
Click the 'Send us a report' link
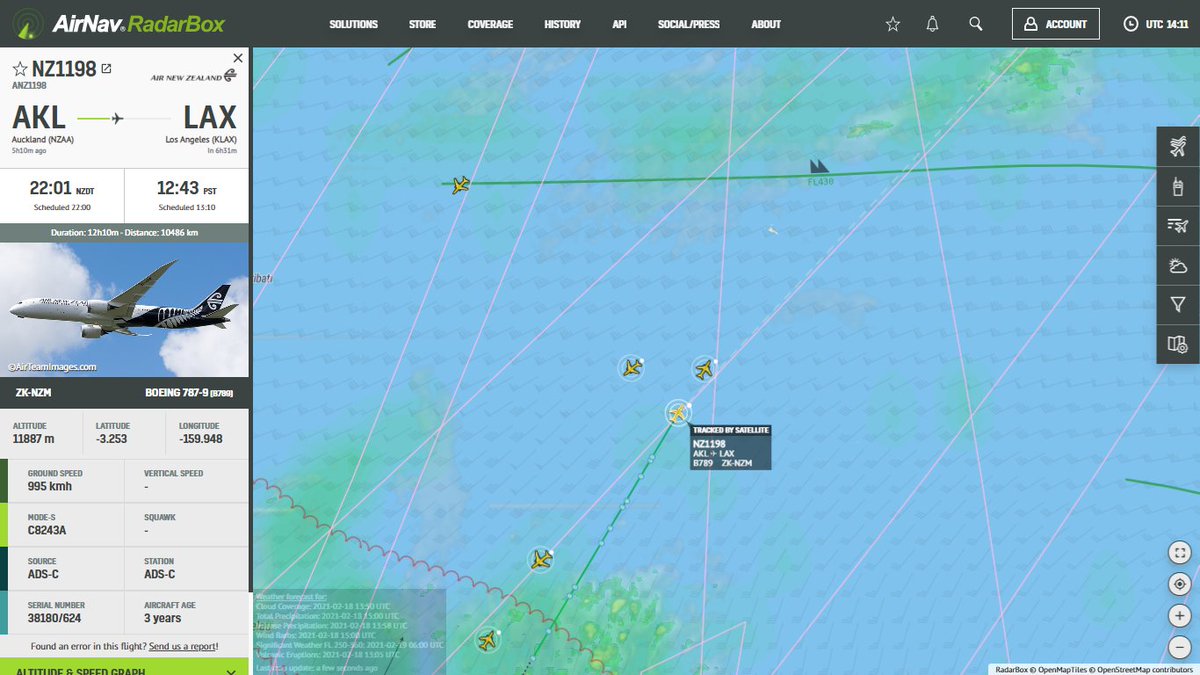(182, 646)
